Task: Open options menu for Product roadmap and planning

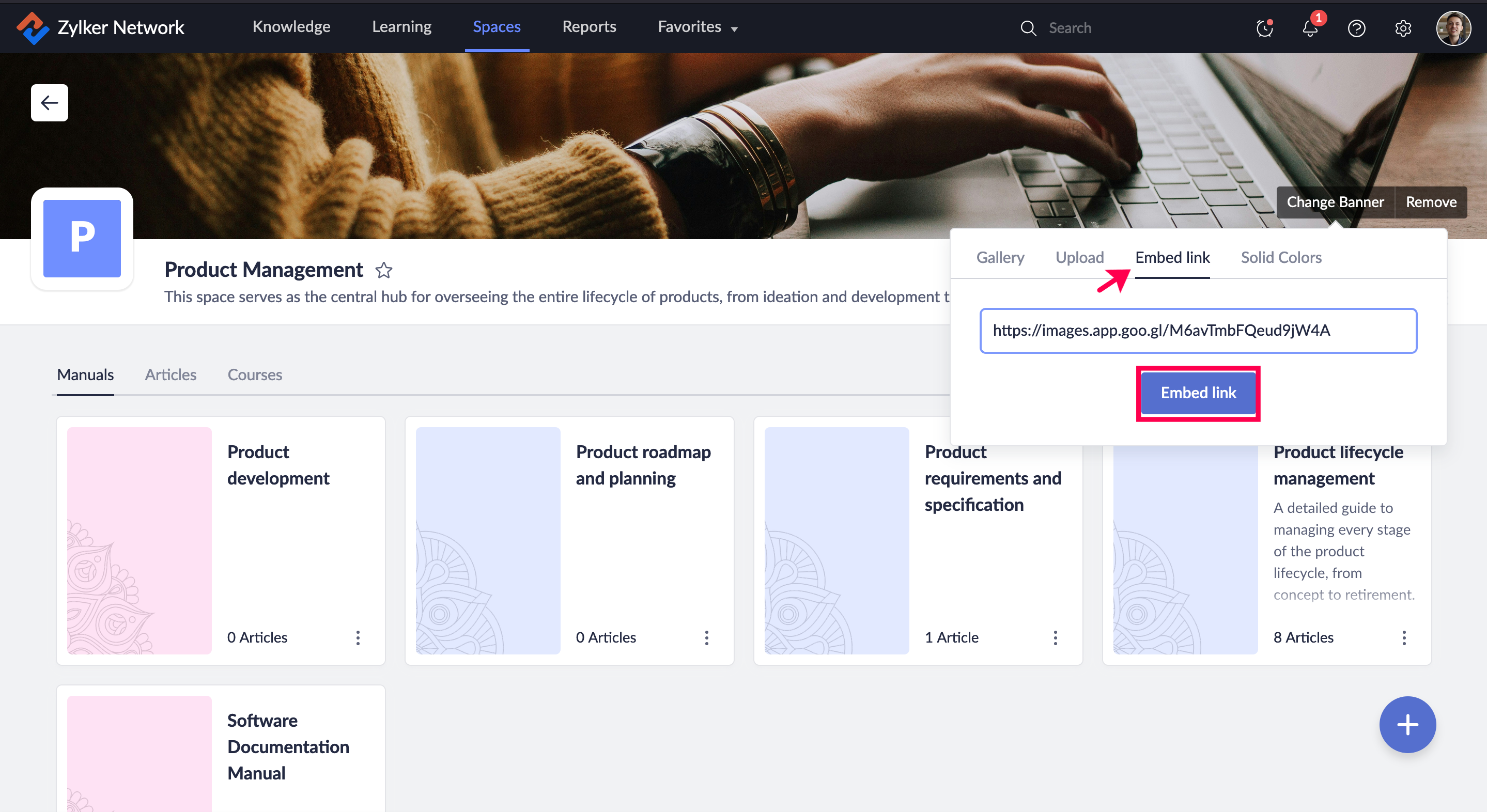Action: click(706, 638)
